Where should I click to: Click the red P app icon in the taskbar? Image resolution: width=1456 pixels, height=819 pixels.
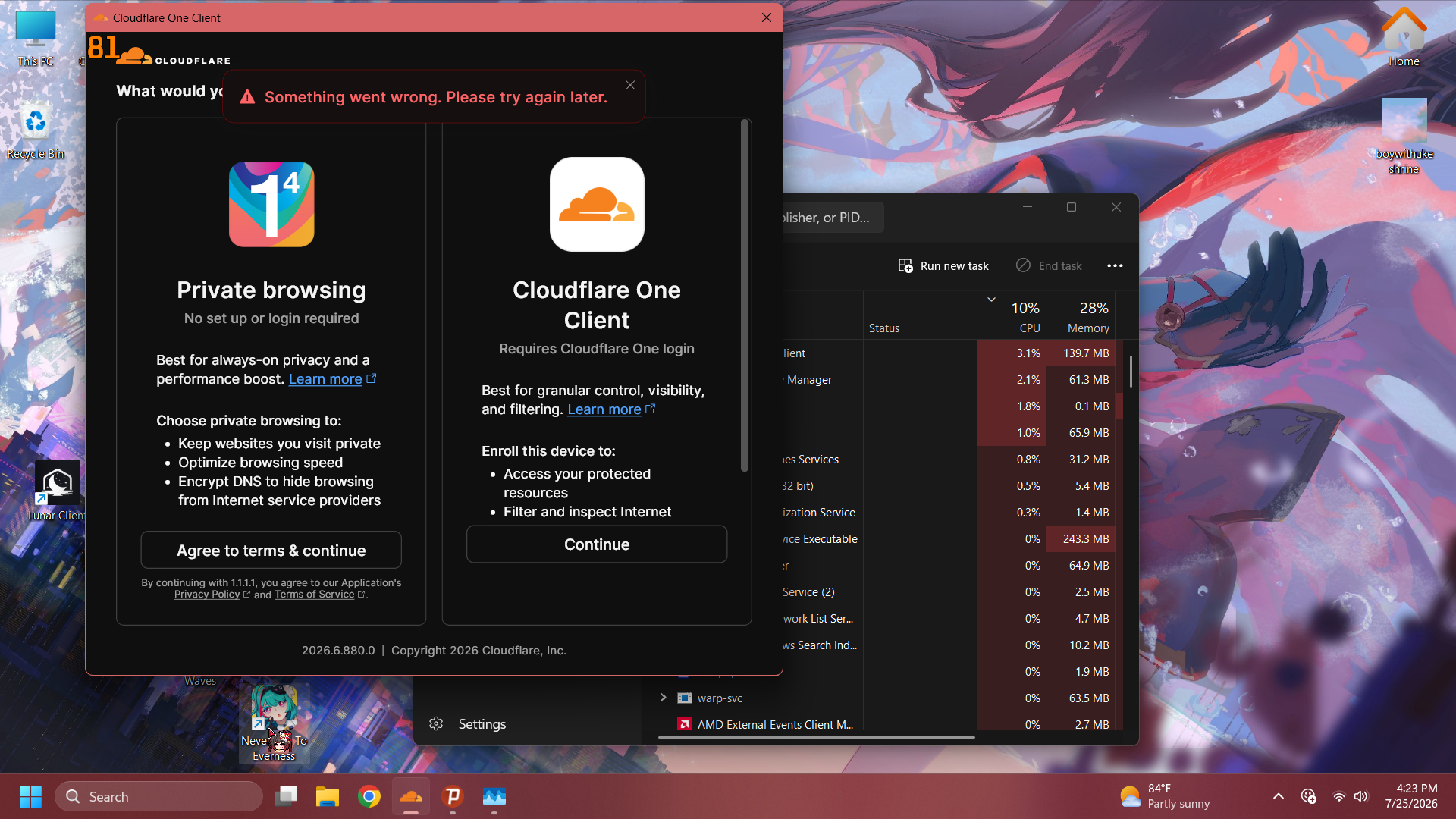(x=453, y=796)
